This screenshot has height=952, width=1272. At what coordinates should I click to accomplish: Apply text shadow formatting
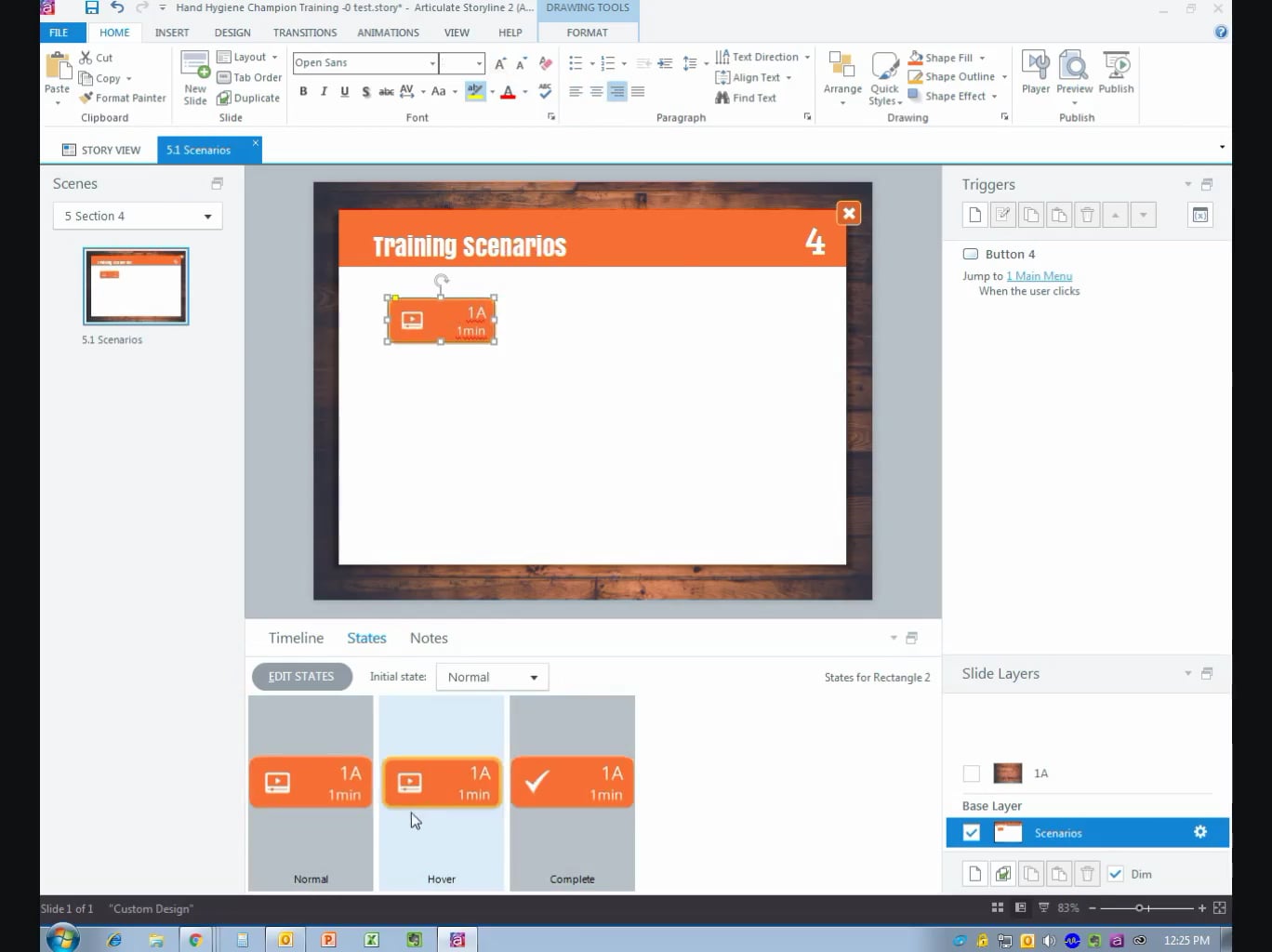click(x=365, y=91)
